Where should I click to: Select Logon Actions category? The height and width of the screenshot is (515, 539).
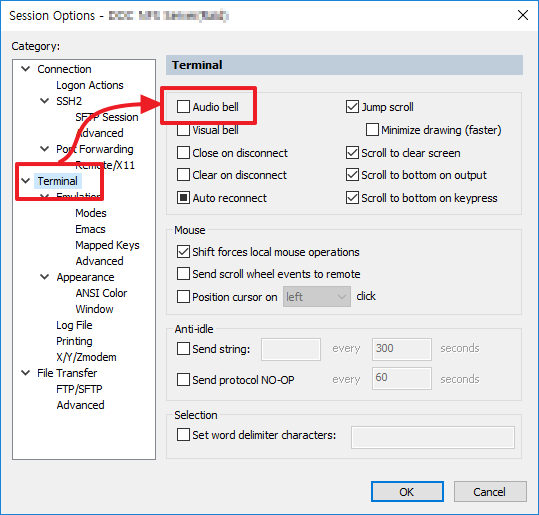(x=90, y=85)
